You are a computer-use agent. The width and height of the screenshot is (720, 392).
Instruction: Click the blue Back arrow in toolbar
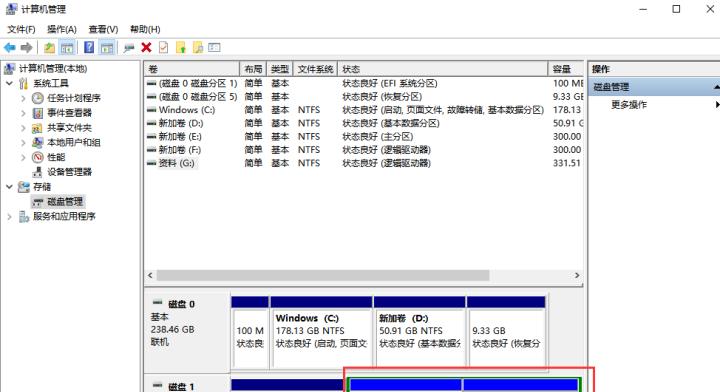click(9, 47)
